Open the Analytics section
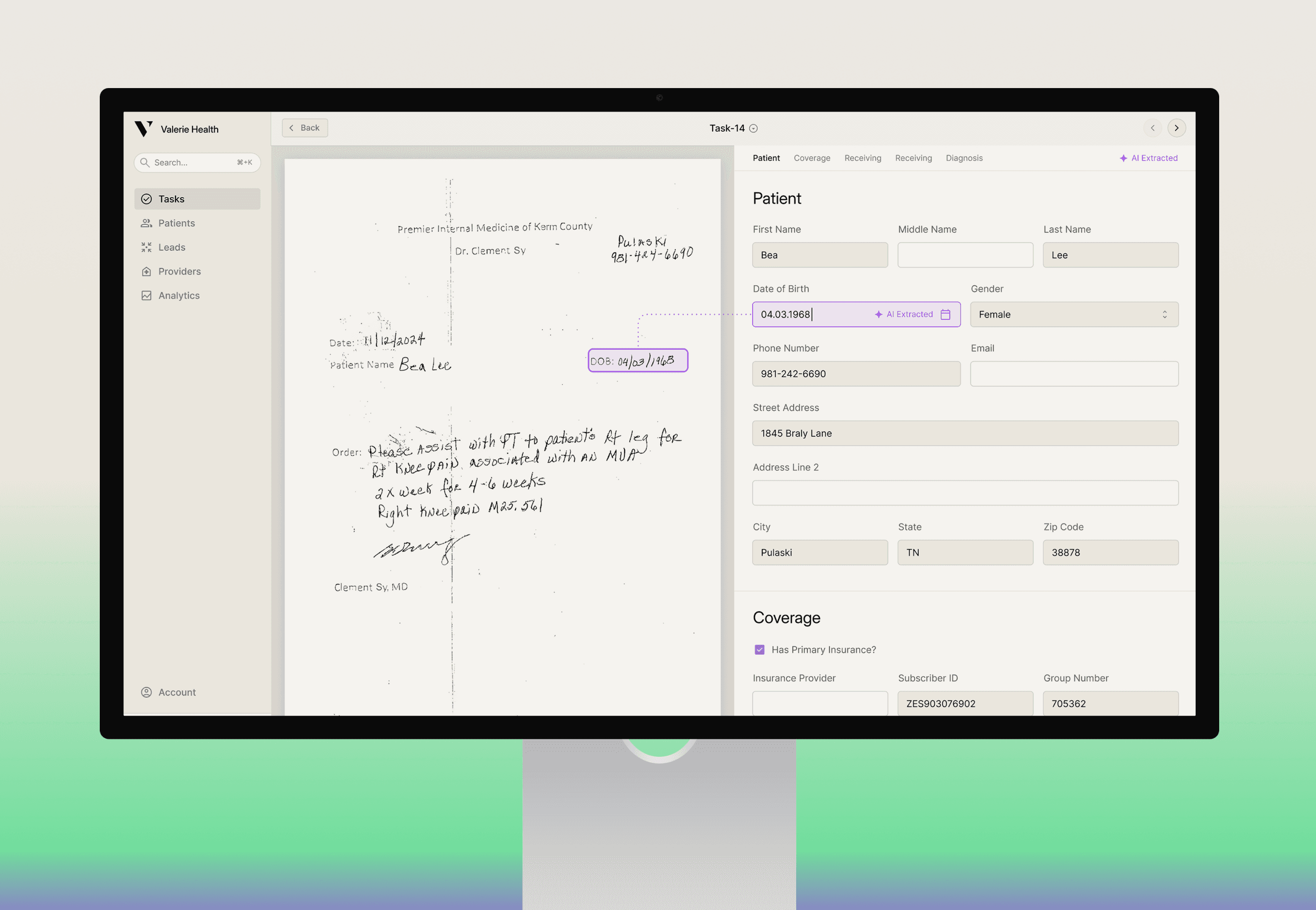The image size is (1316, 910). click(x=178, y=296)
